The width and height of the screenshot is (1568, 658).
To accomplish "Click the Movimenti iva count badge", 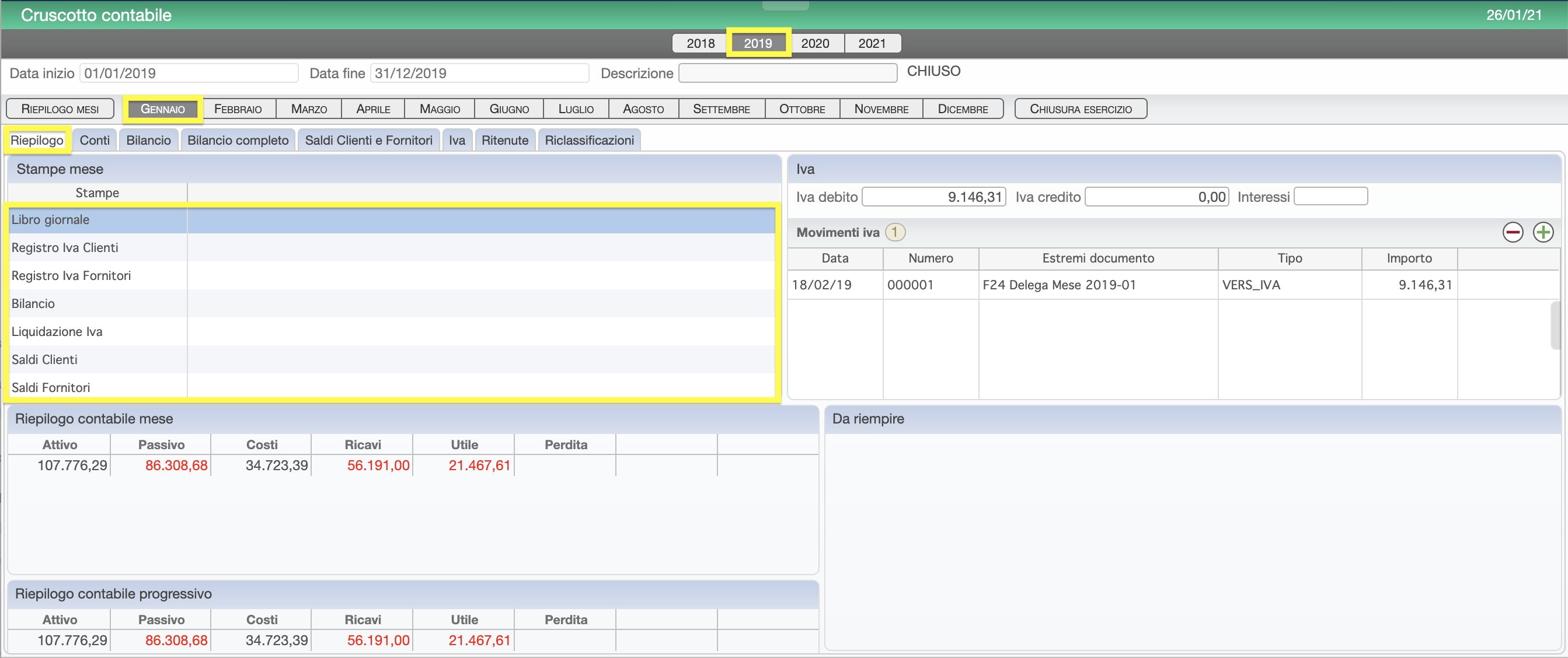I will 895,232.
